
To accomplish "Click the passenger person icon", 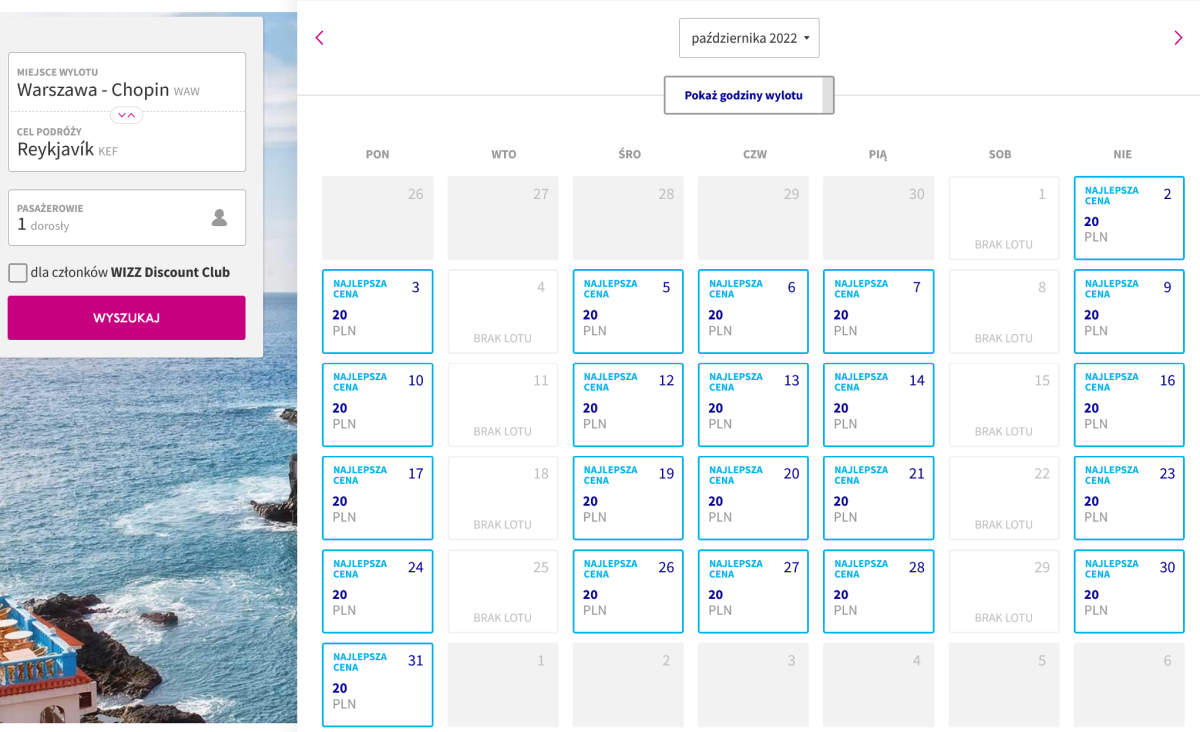I will tap(220, 217).
